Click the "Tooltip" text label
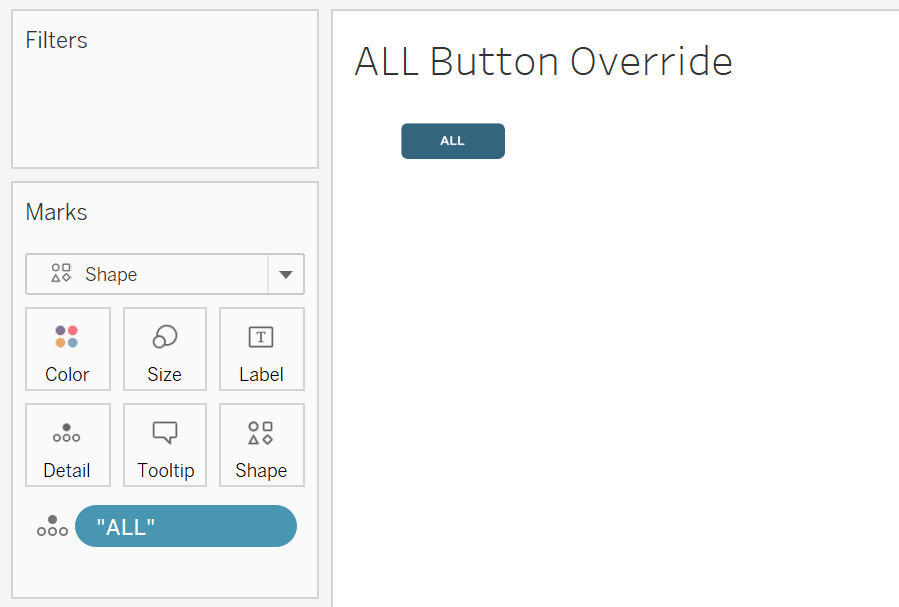 click(x=166, y=470)
